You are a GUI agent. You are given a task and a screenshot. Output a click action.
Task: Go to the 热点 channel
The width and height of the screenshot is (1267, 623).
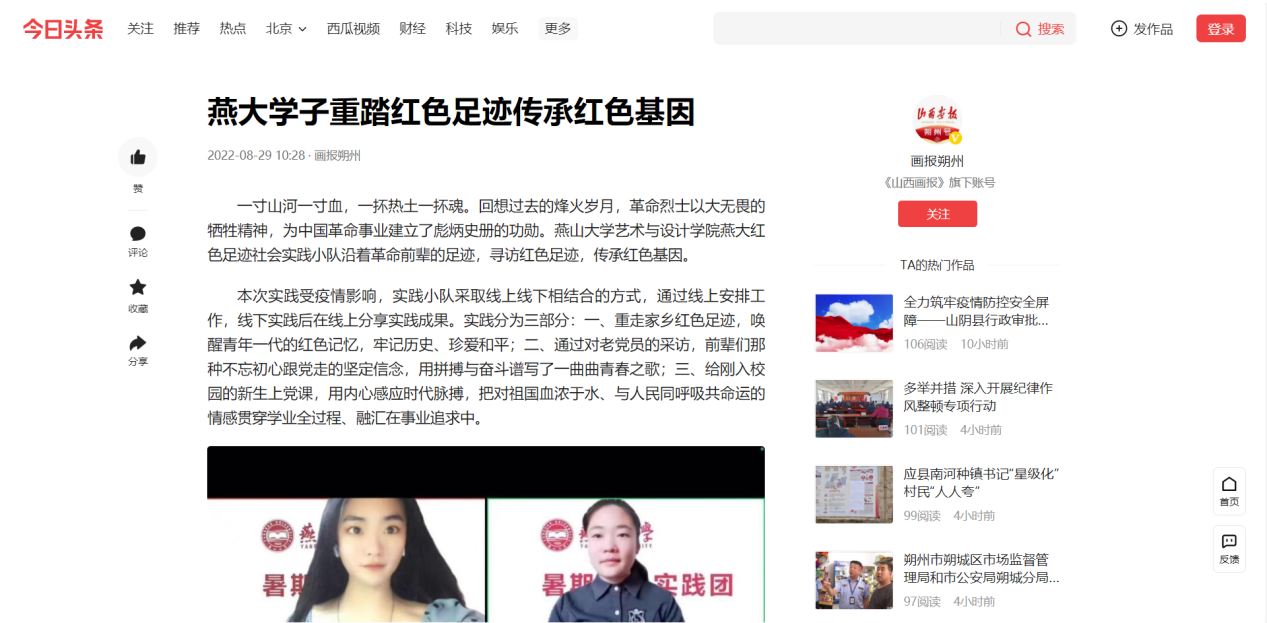coord(233,29)
